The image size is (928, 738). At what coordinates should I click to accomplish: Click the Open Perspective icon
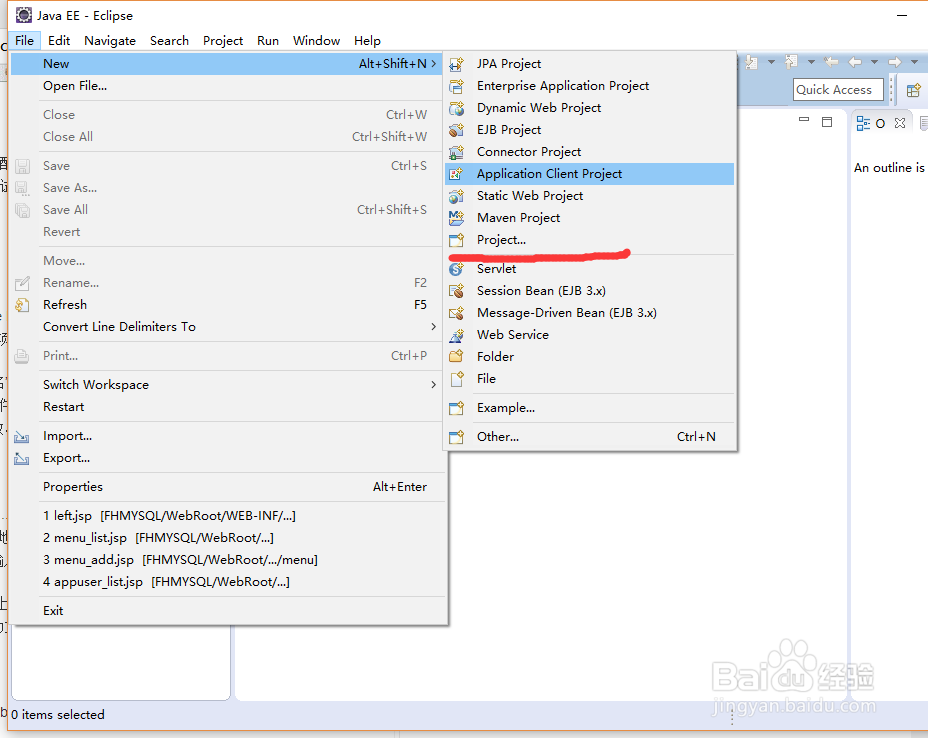(x=914, y=90)
